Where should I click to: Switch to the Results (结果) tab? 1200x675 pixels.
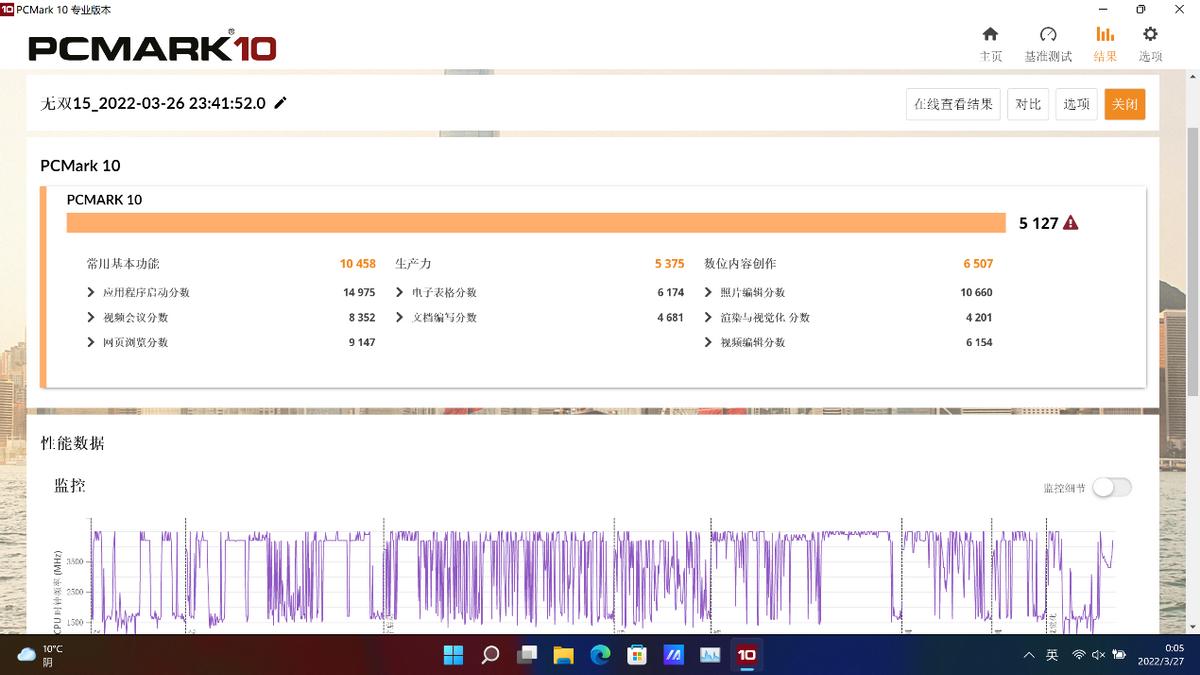point(1105,43)
